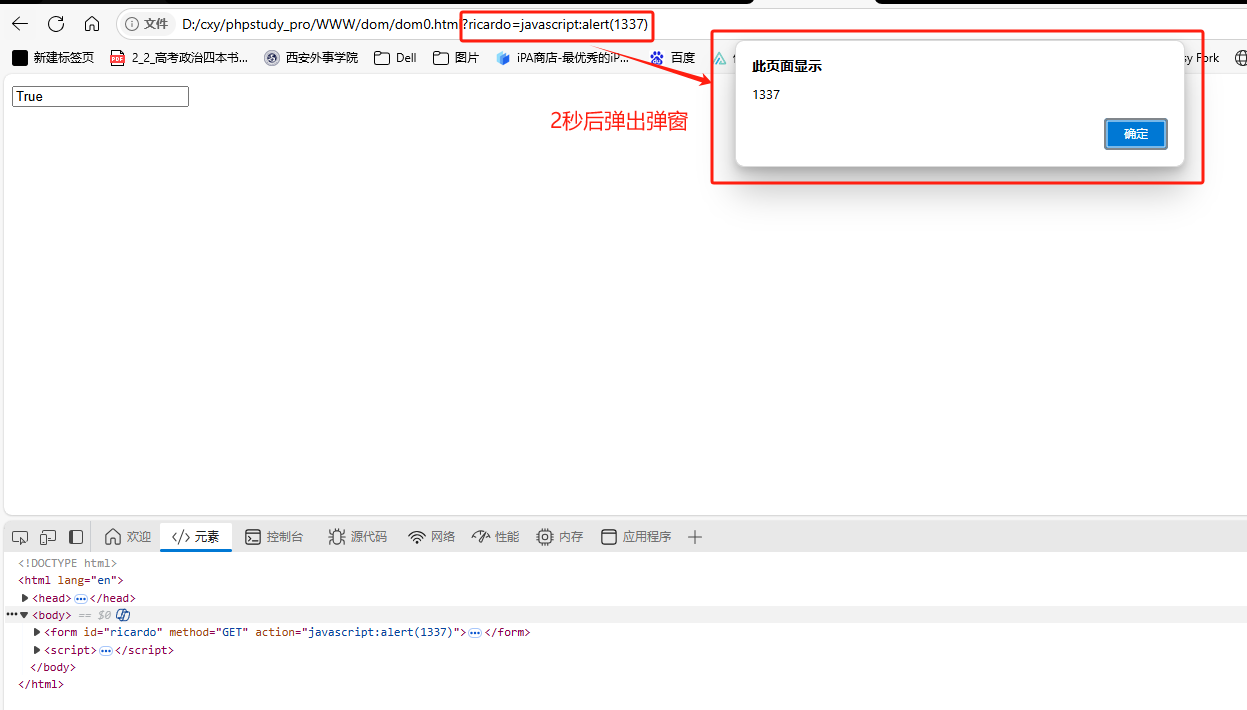Expand the <form id="ricardo"> node arrow
This screenshot has height=710, width=1247.
point(37,632)
